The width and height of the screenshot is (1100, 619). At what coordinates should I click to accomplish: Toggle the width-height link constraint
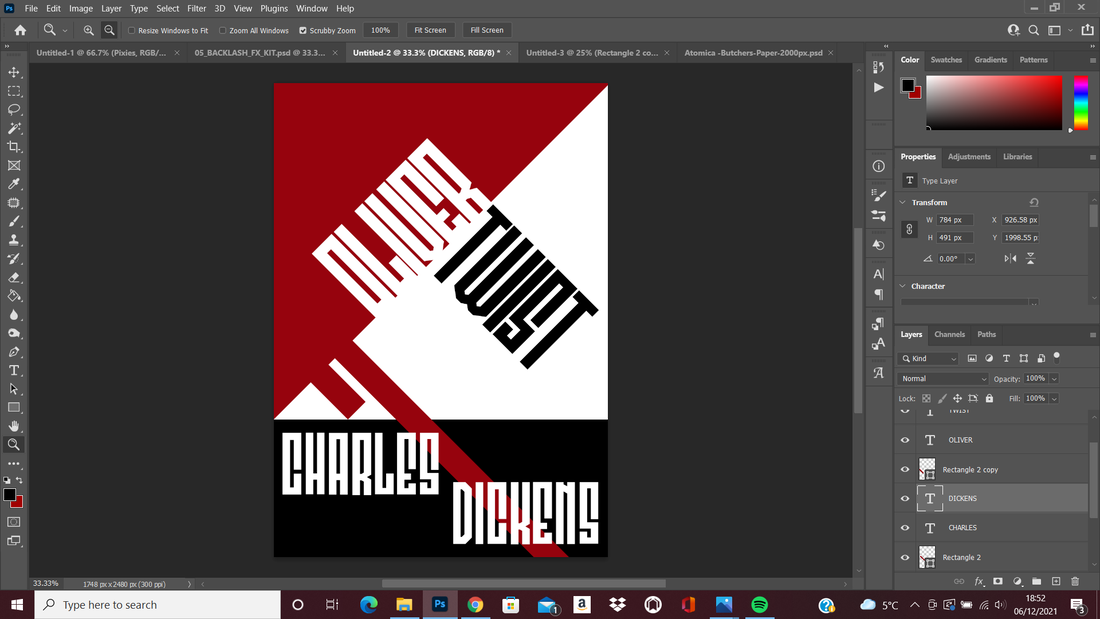tap(909, 229)
